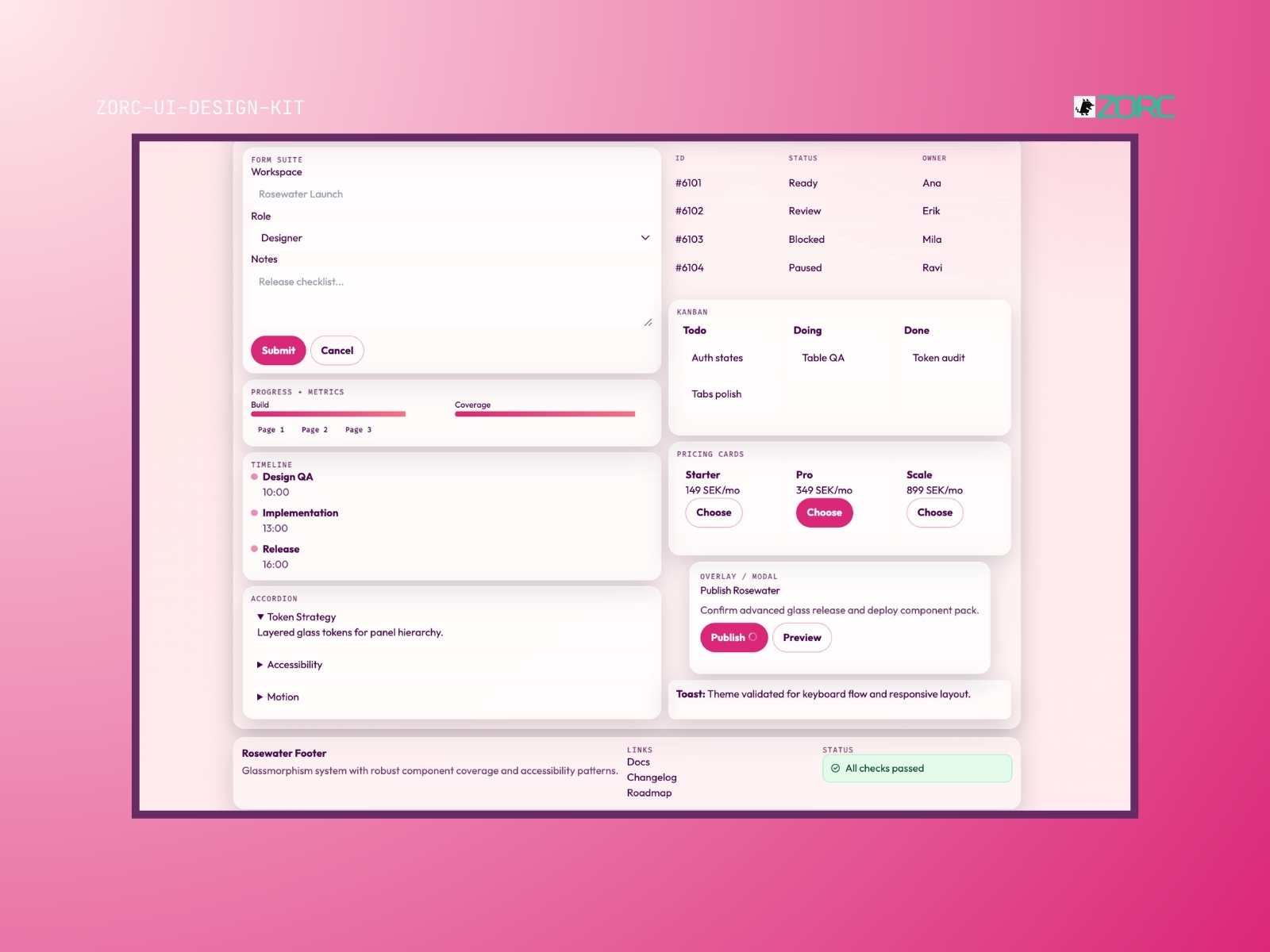Click the Design QA timeline dot
Image resolution: width=1270 pixels, height=952 pixels.
pos(254,477)
